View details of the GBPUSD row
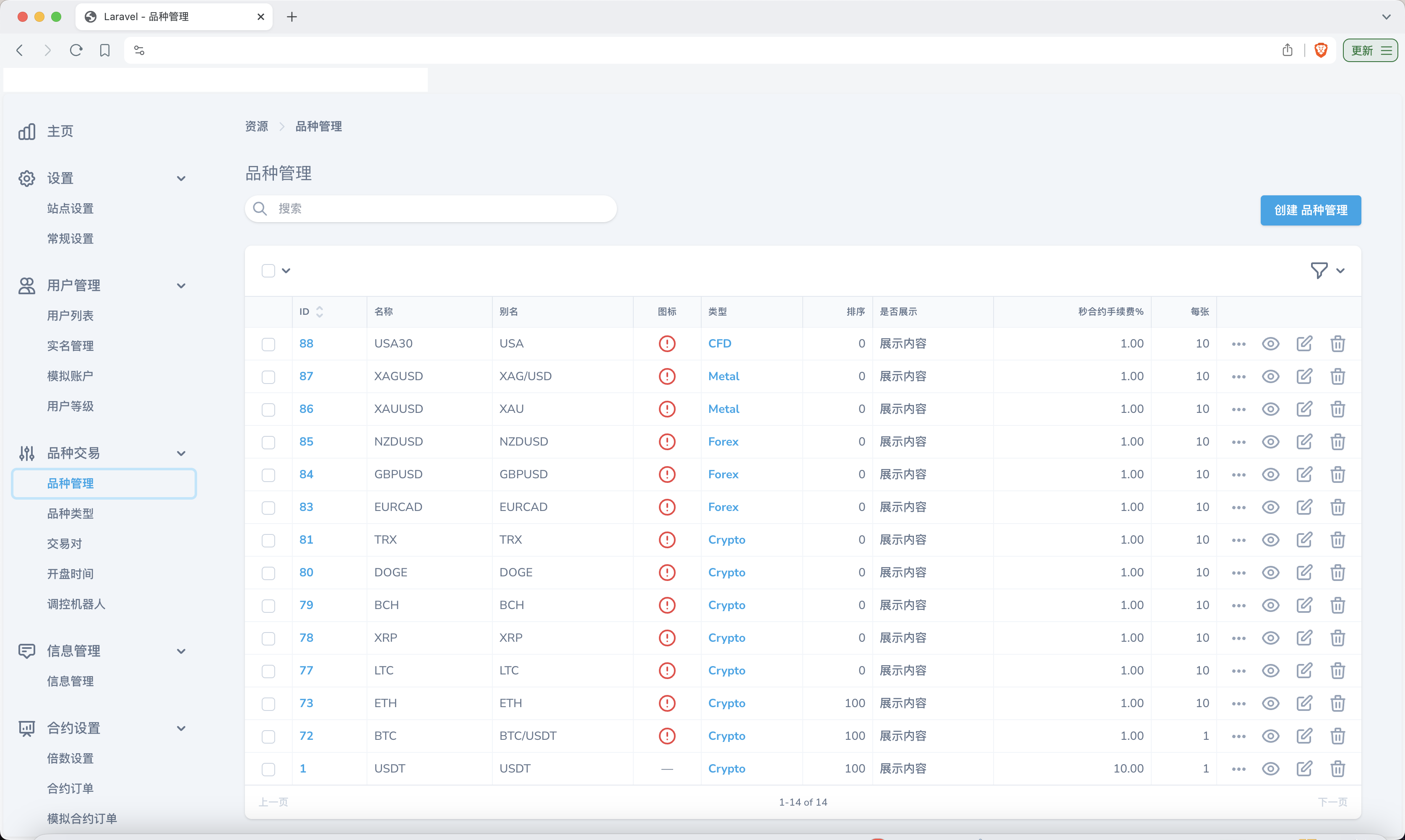Viewport: 1405px width, 840px height. [x=1270, y=474]
